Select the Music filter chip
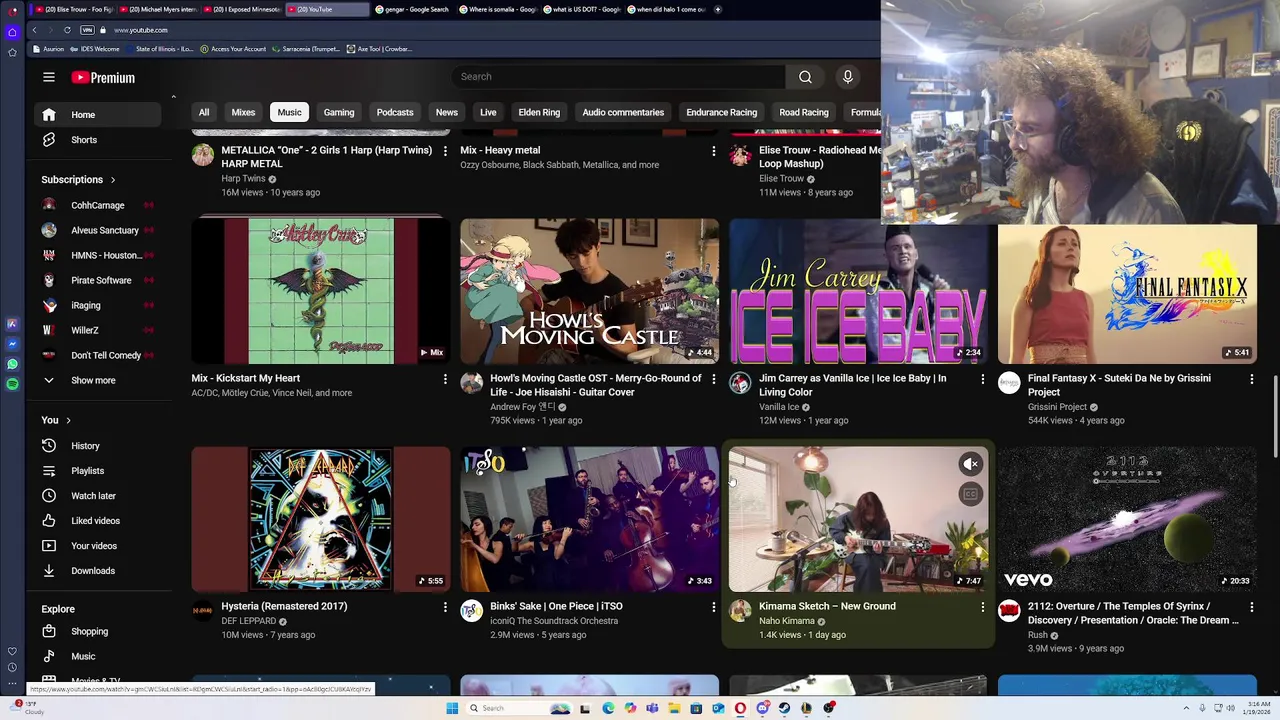Image resolution: width=1280 pixels, height=720 pixels. point(289,112)
